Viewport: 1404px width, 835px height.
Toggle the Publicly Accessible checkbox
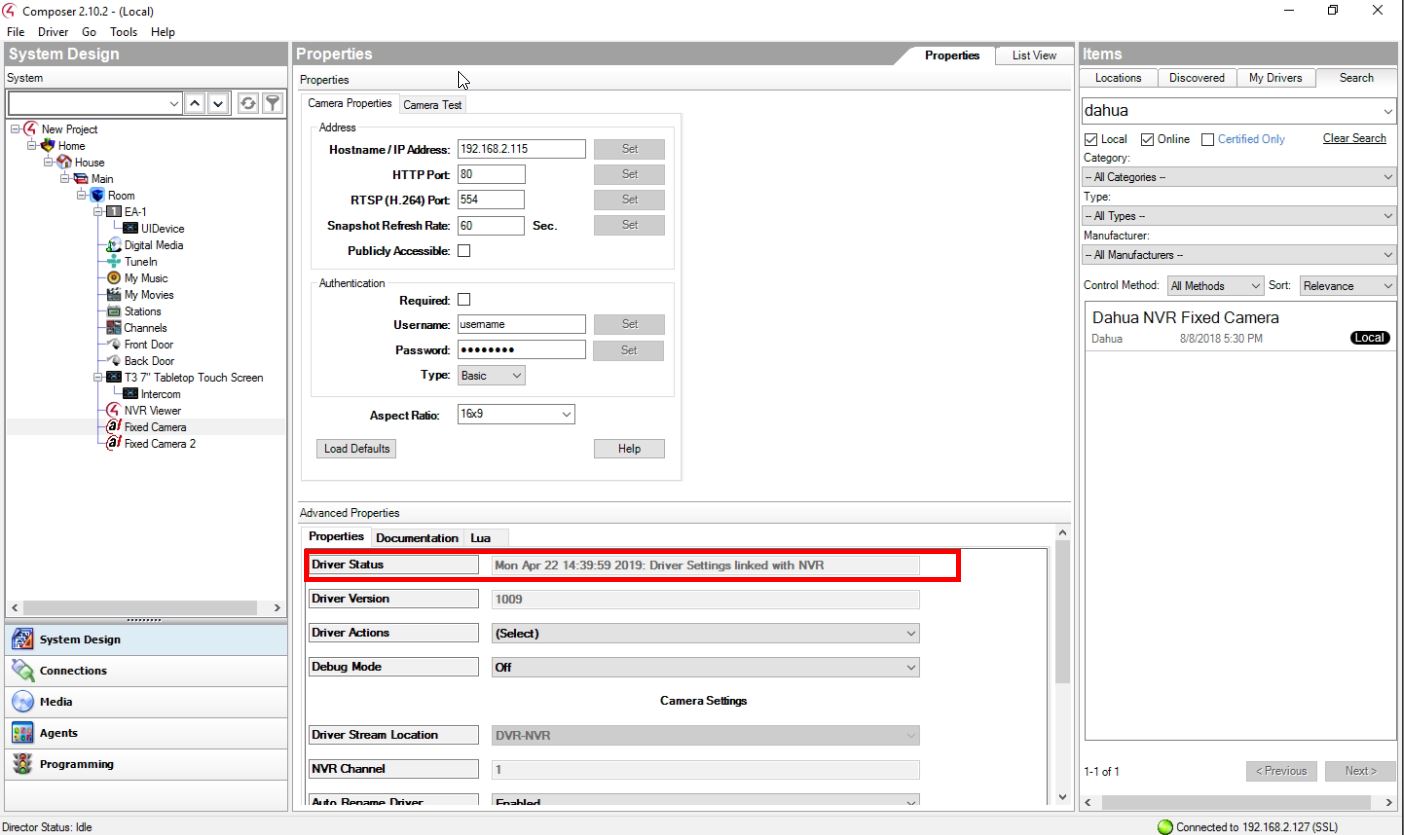tap(464, 251)
